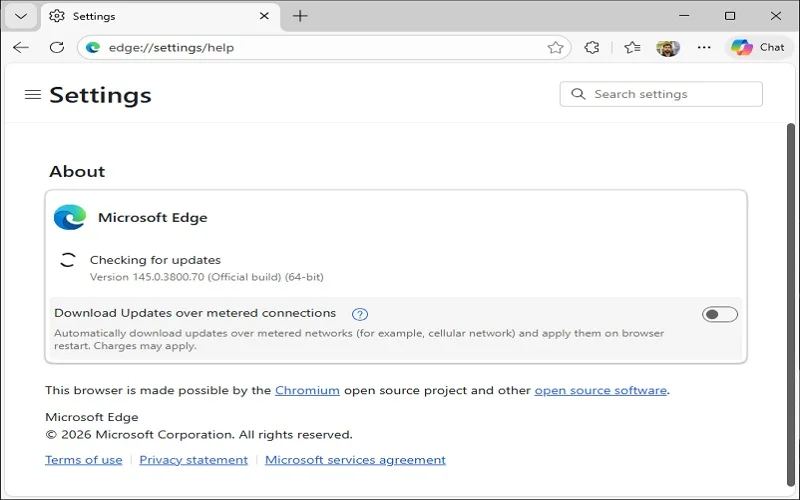Click the 'Checking for updates' text
This screenshot has height=500, width=800.
(x=155, y=260)
